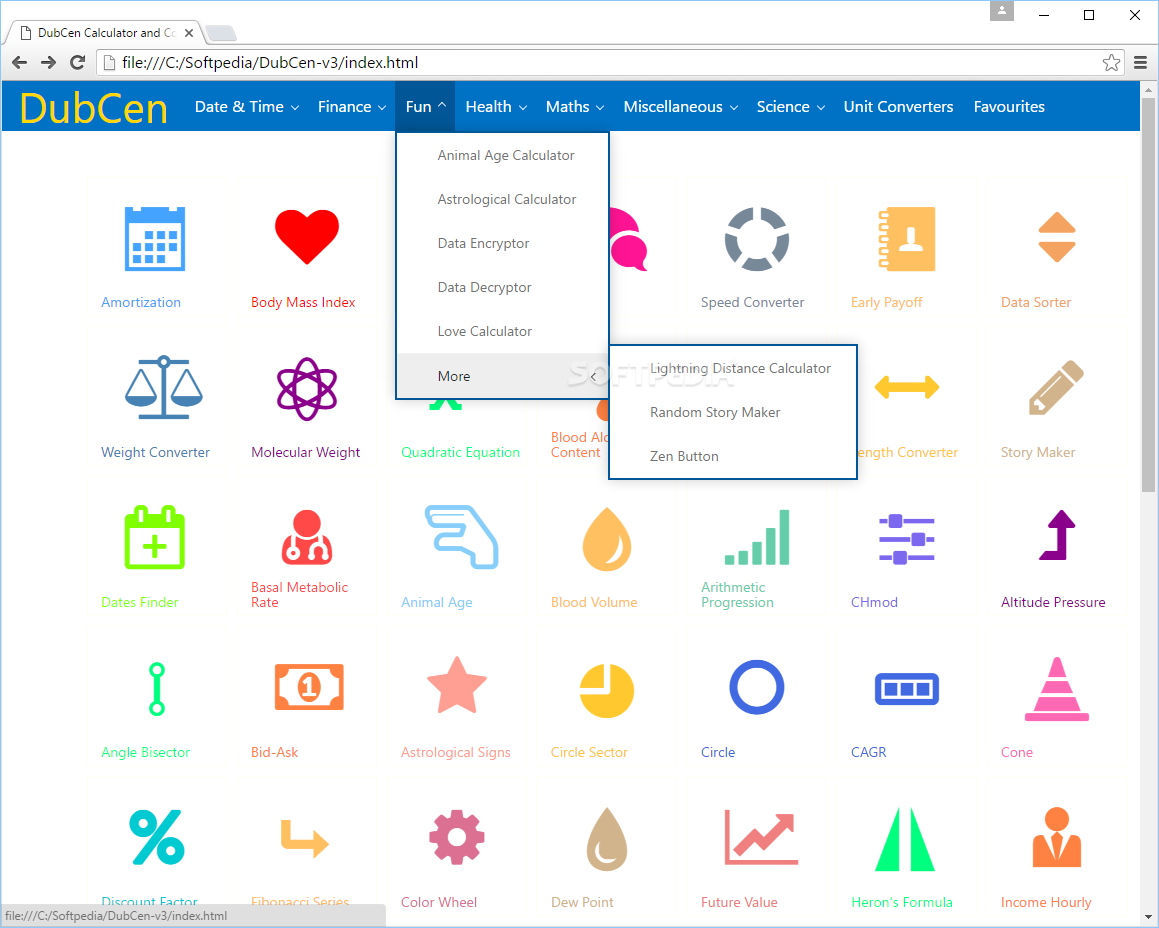Open the Maths dropdown menu

575,106
